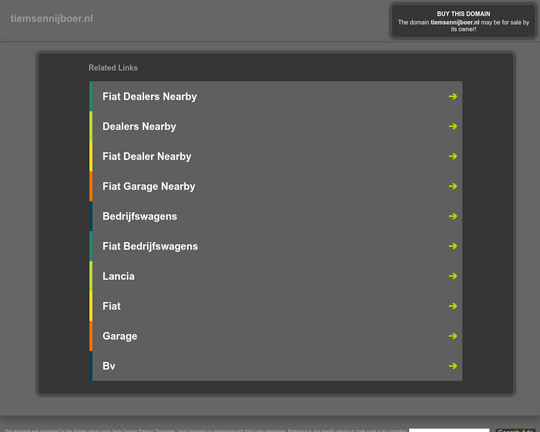Visit the Bedrijfswagens link

(x=140, y=216)
